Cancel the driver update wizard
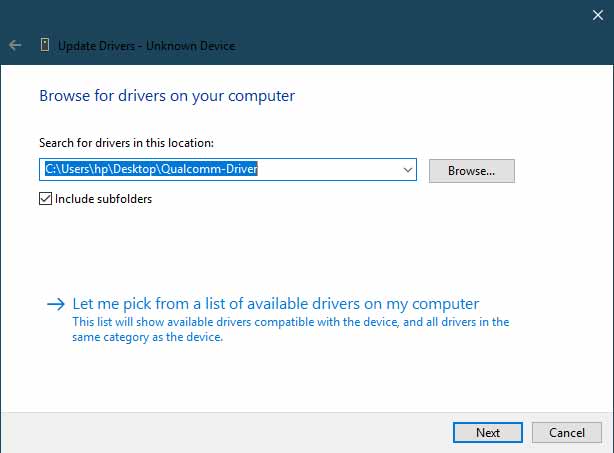614x453 pixels. coord(567,432)
